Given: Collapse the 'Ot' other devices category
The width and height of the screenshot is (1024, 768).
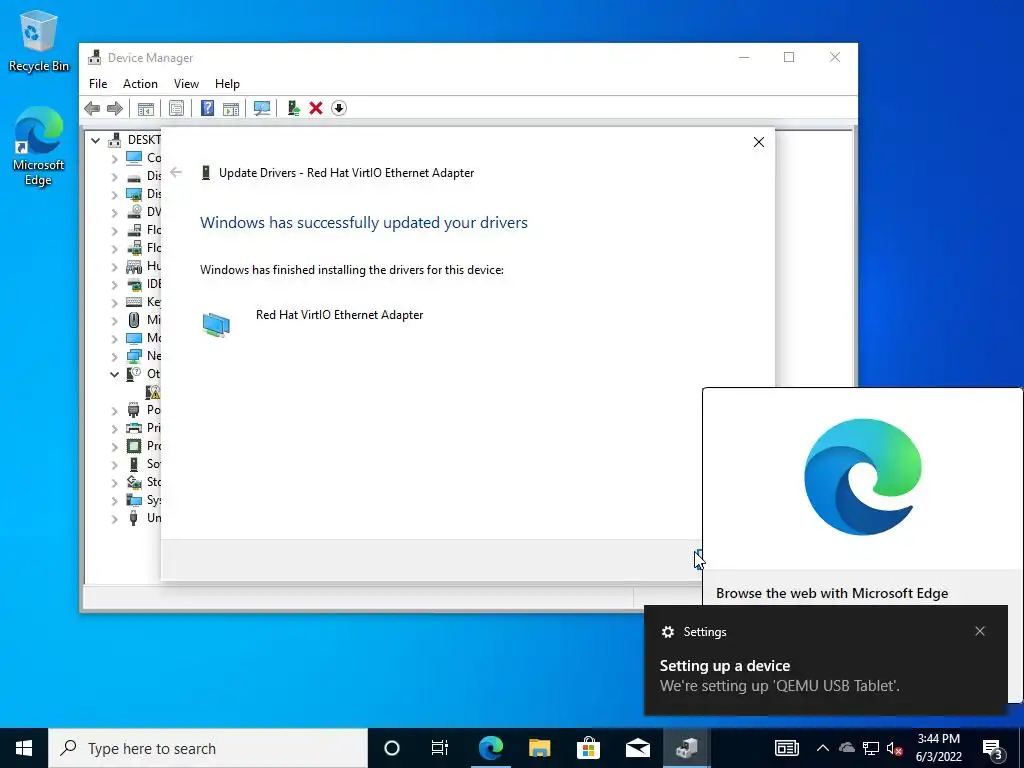Looking at the screenshot, I should (x=114, y=374).
